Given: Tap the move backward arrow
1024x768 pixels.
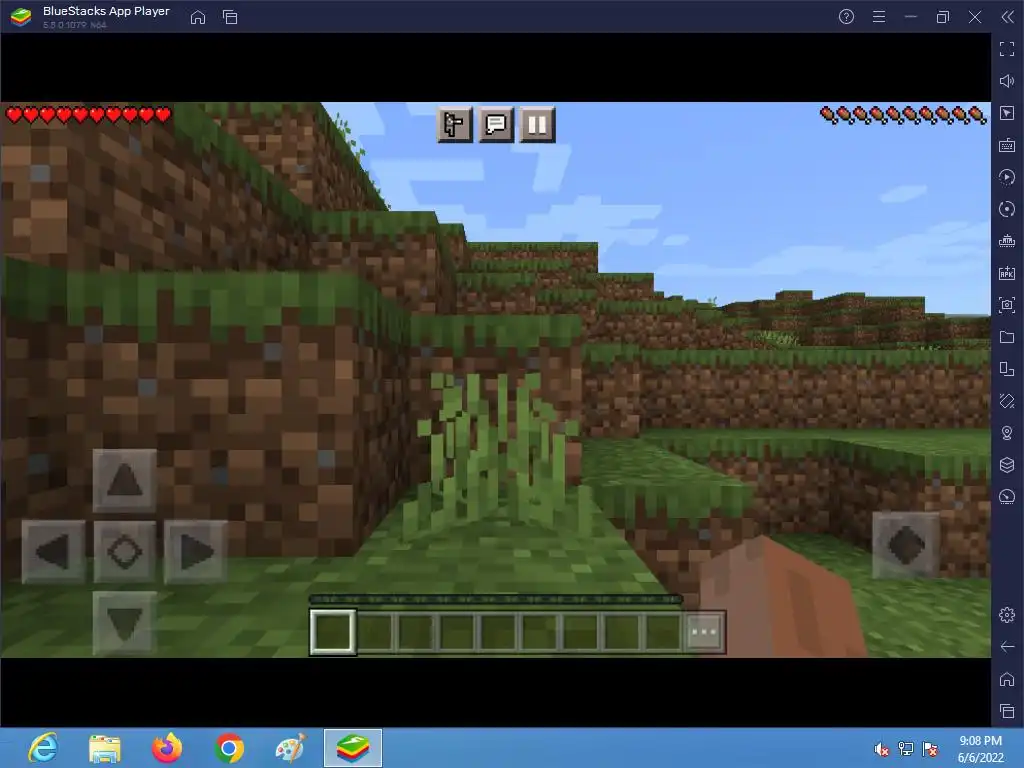Looking at the screenshot, I should [124, 623].
